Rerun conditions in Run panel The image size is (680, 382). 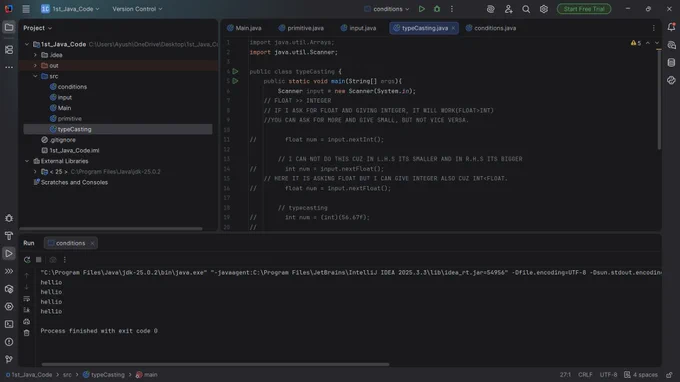click(27, 260)
